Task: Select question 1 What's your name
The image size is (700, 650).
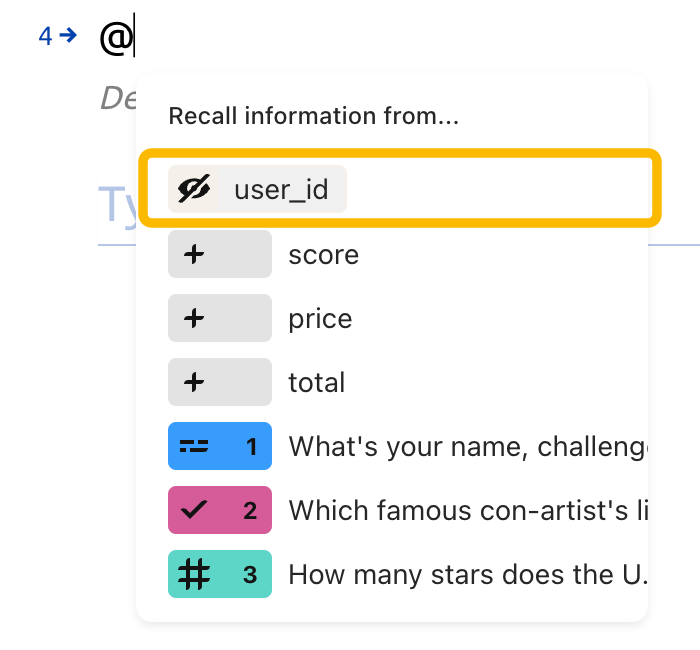Action: [408, 446]
